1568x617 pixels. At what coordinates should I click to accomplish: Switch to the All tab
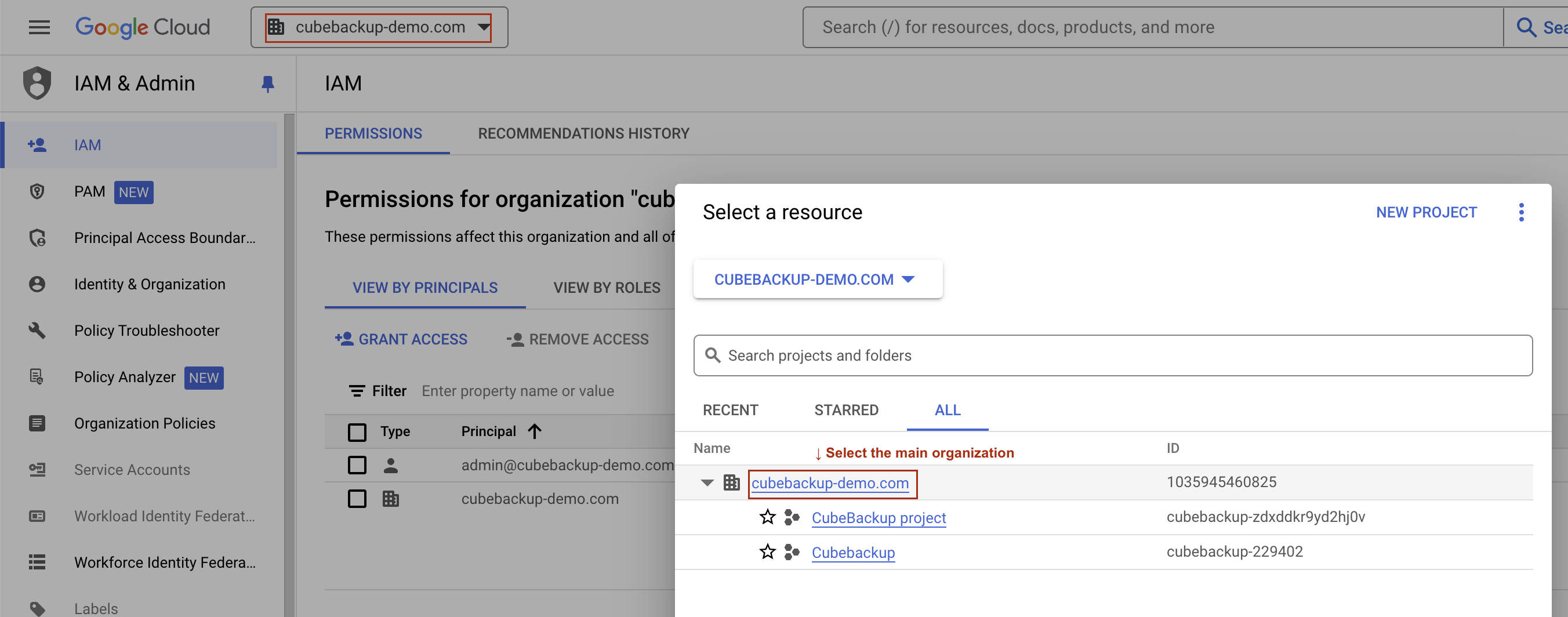pos(948,410)
